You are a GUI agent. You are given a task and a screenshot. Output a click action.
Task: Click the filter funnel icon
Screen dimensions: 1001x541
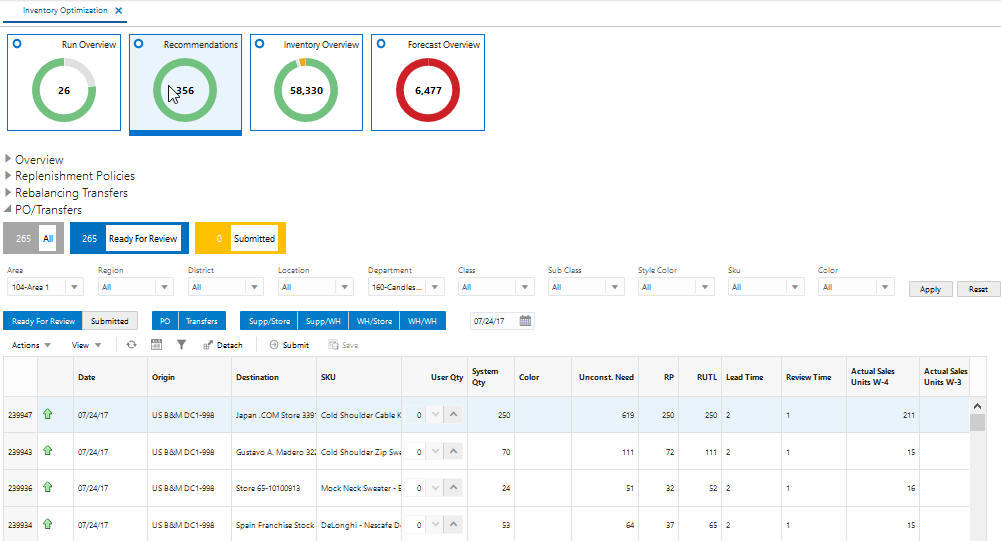tap(181, 345)
